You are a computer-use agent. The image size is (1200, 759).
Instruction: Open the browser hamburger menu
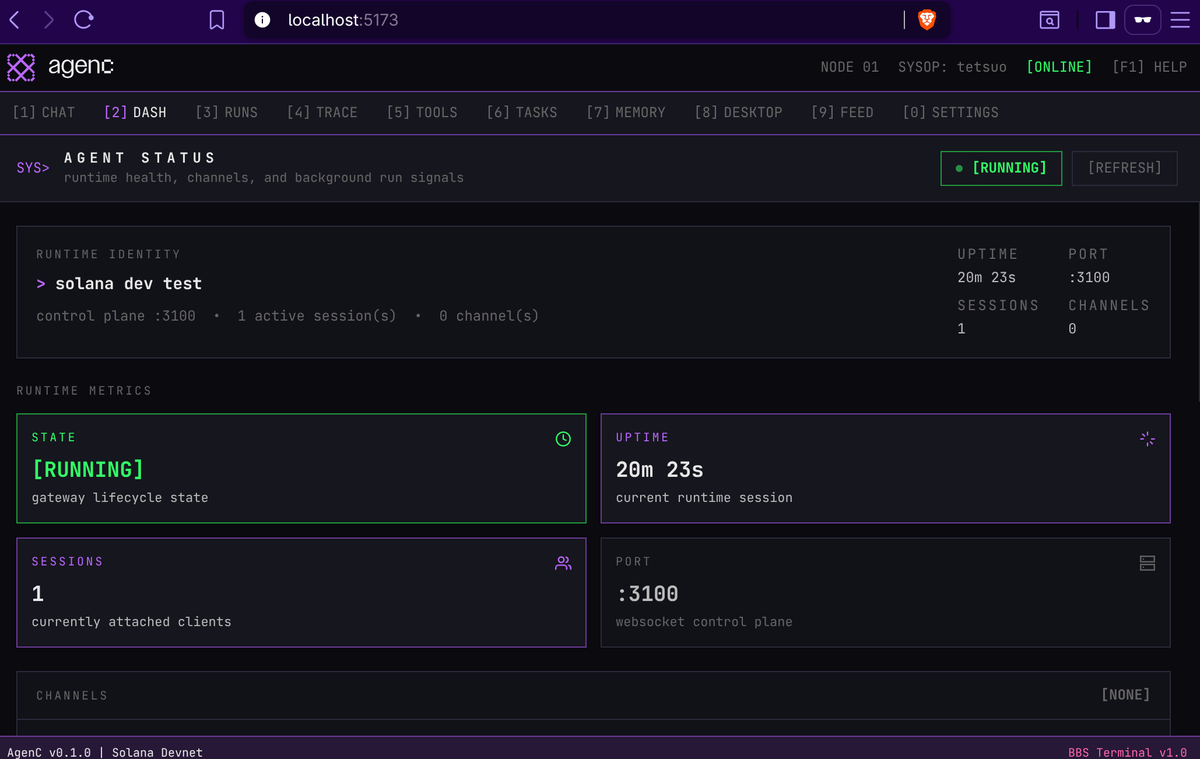1180,20
